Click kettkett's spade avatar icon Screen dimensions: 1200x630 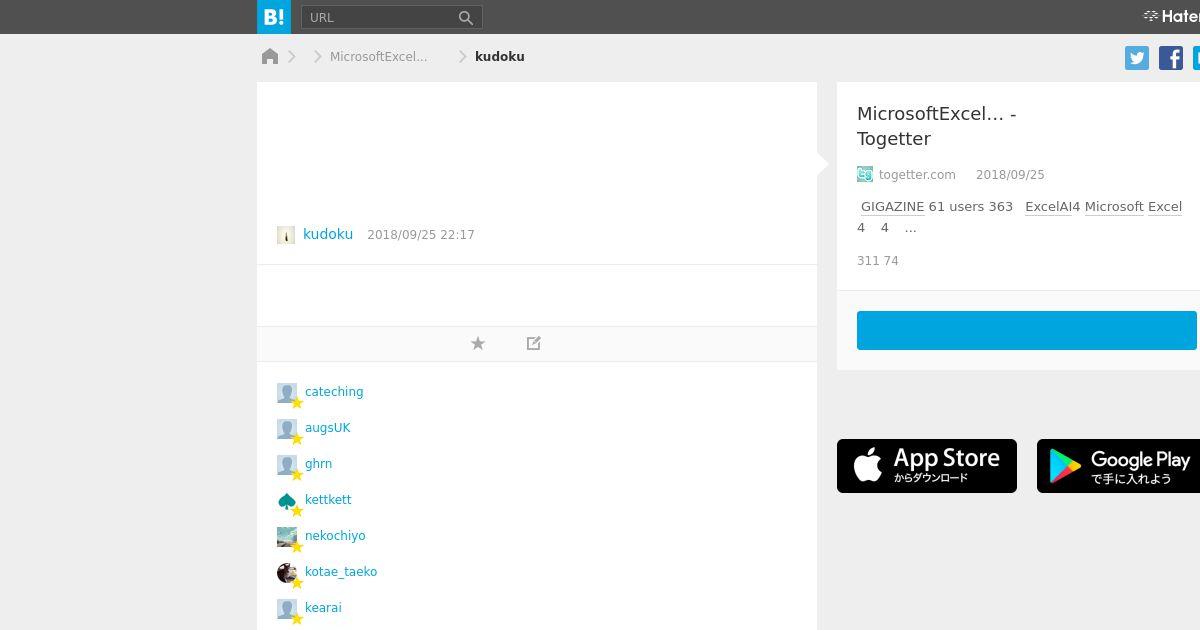coord(287,501)
